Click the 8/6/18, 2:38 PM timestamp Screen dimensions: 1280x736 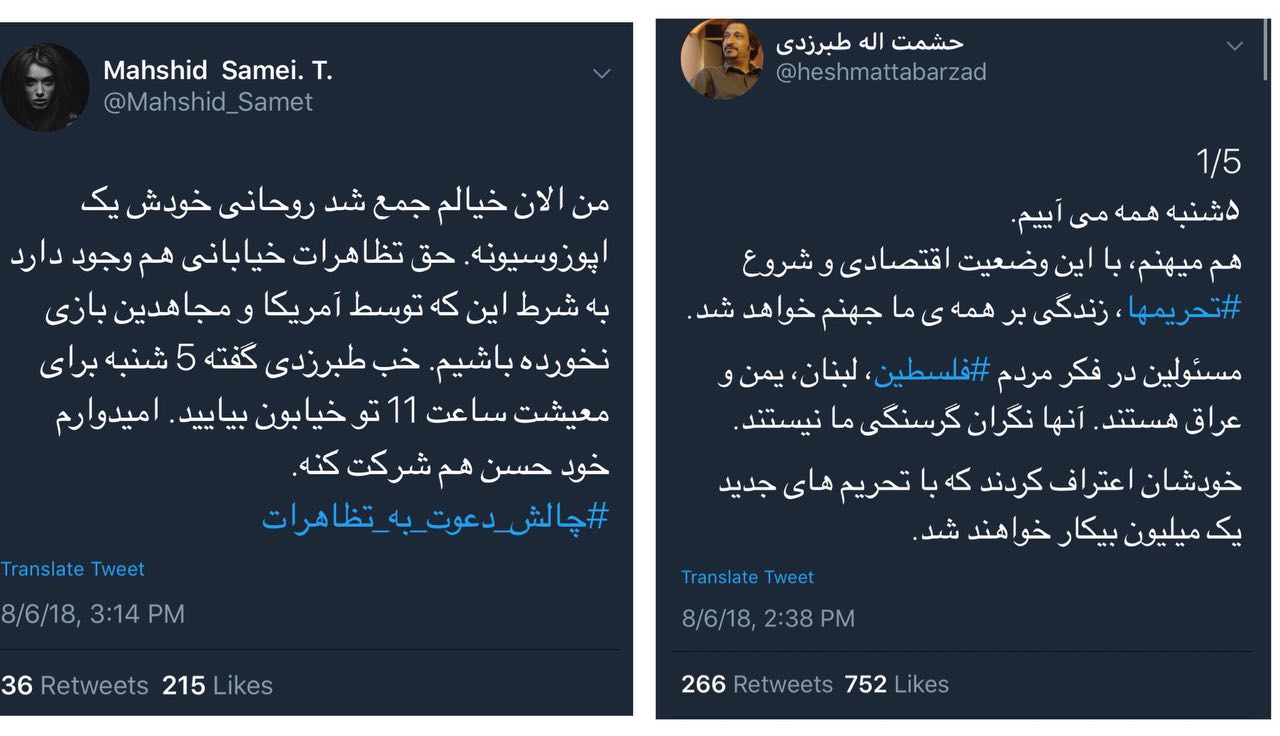click(768, 618)
